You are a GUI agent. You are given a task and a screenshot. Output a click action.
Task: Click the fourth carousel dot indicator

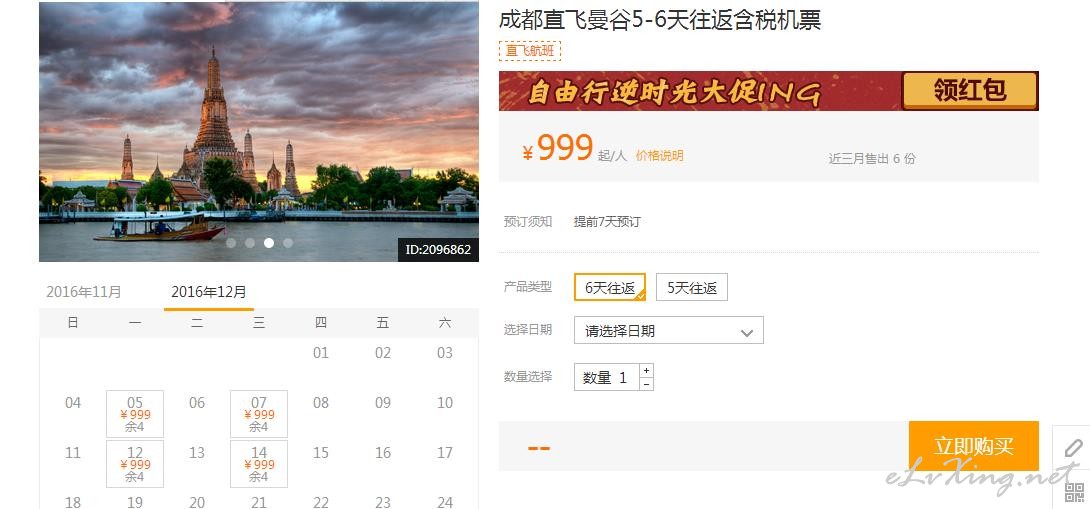pos(288,243)
